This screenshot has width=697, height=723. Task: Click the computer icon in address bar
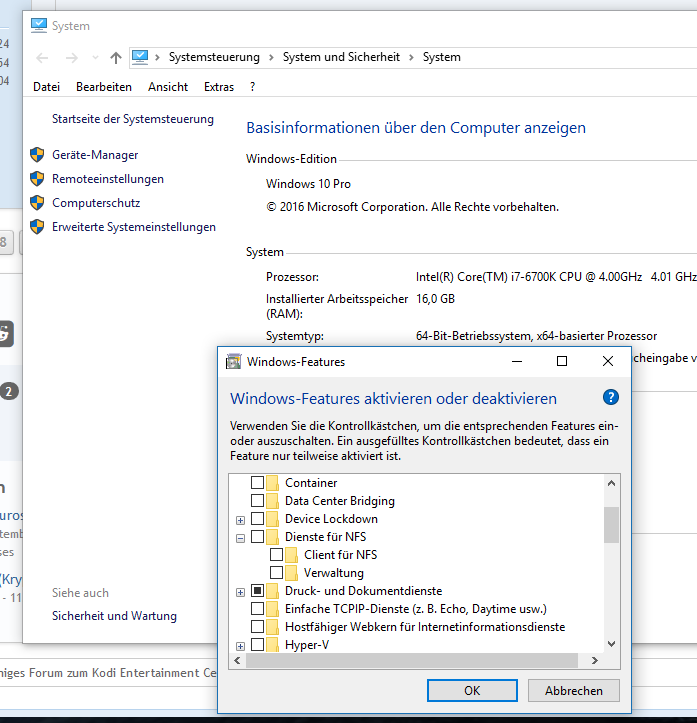click(x=140, y=57)
